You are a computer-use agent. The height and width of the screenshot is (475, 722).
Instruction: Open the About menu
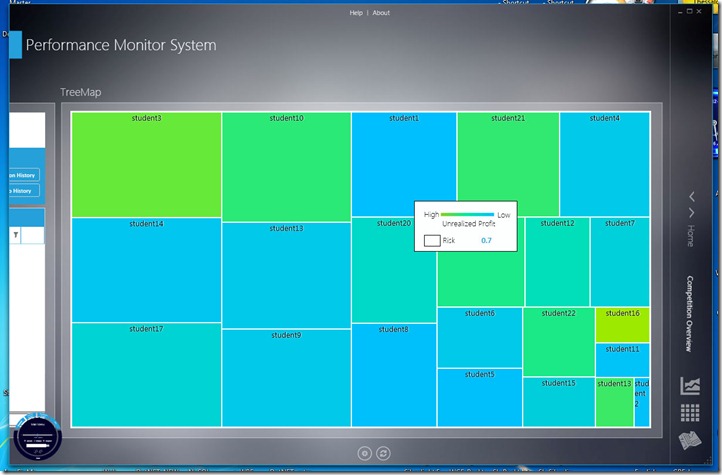[x=381, y=13]
